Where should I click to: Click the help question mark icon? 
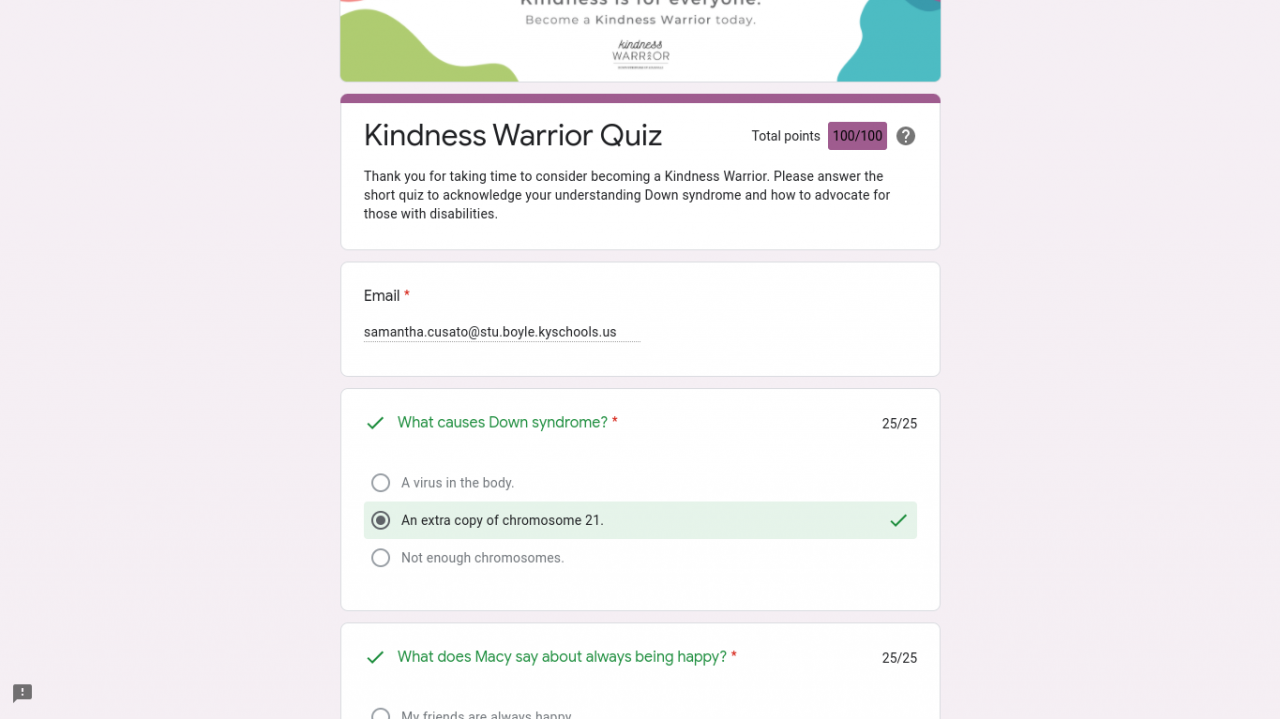pos(905,136)
